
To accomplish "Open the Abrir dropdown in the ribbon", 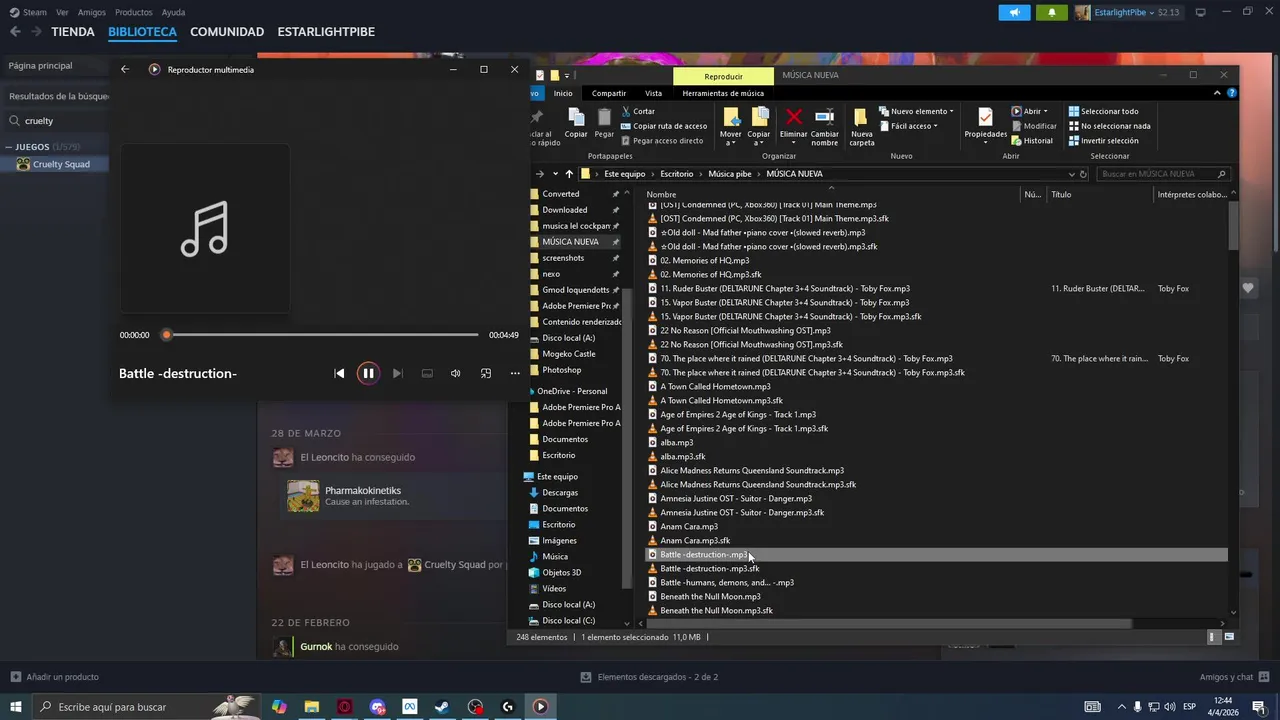I will click(1029, 111).
